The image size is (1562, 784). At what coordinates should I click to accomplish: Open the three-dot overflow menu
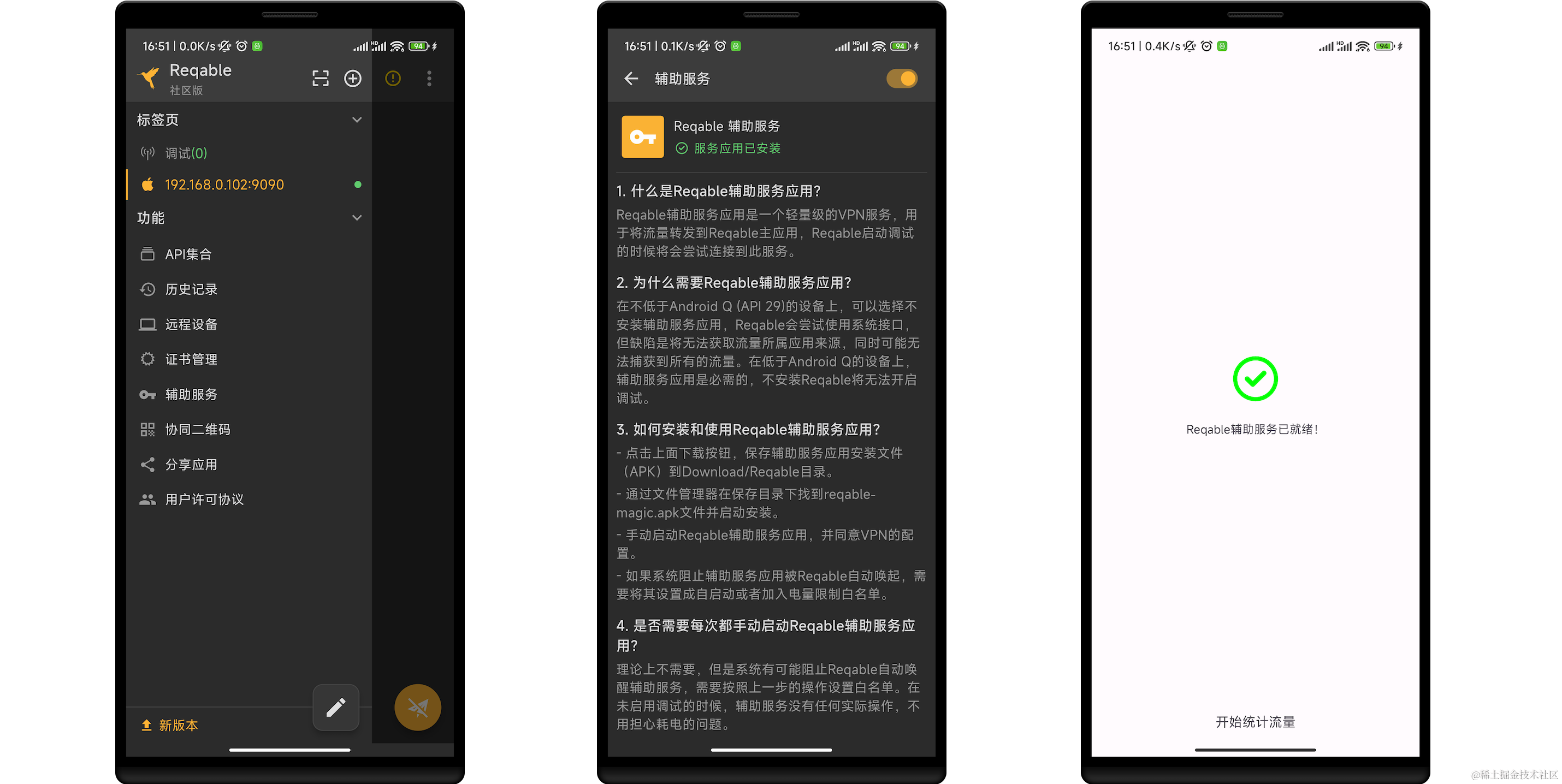click(x=429, y=78)
